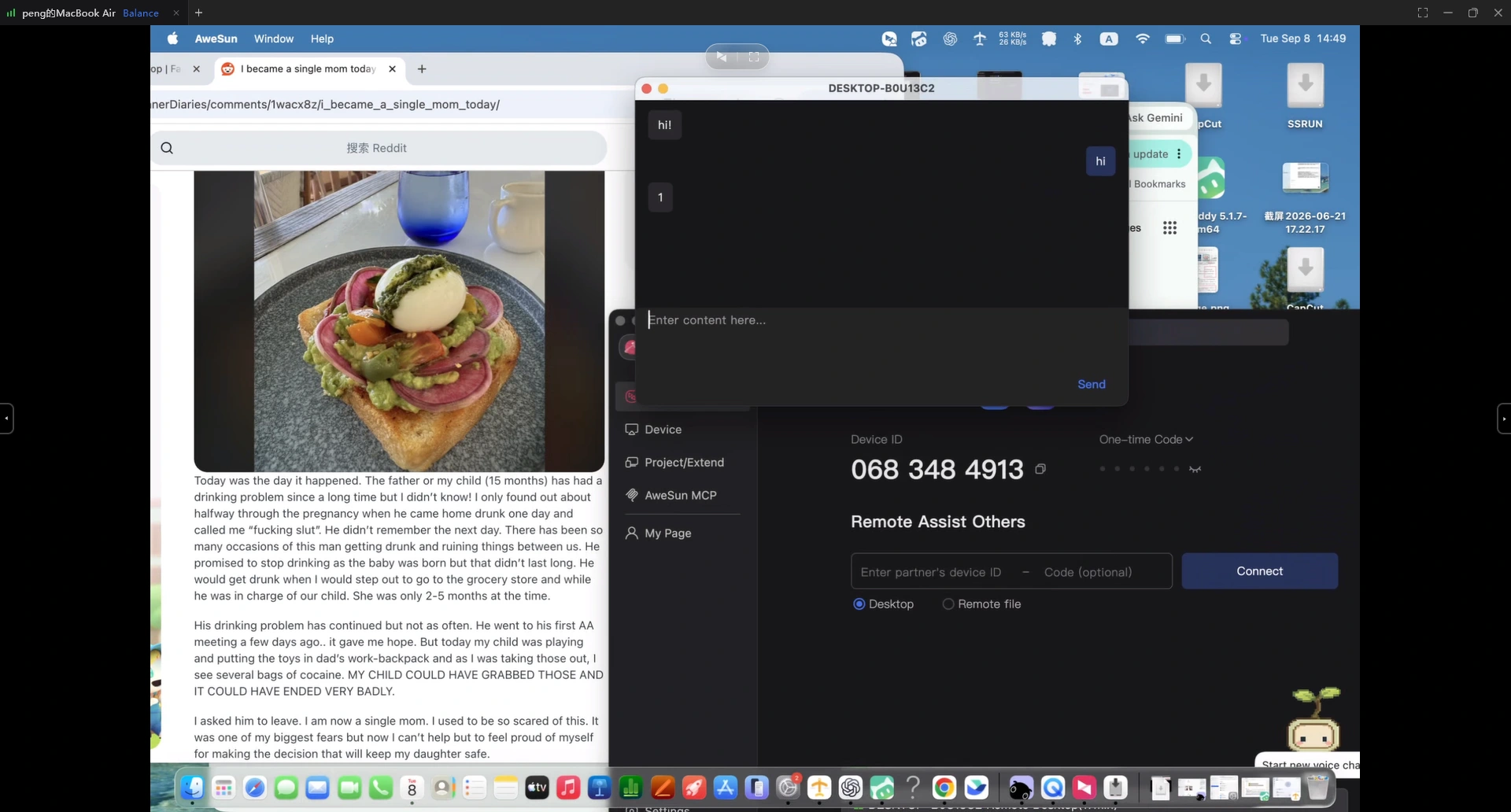The width and height of the screenshot is (1511, 812).
Task: Reveal the hidden one-time code
Action: coord(1195,469)
